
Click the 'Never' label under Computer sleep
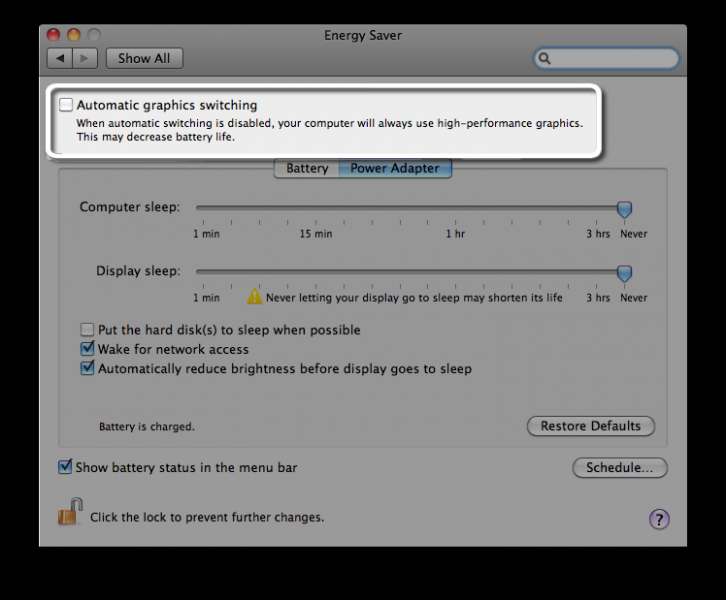633,234
